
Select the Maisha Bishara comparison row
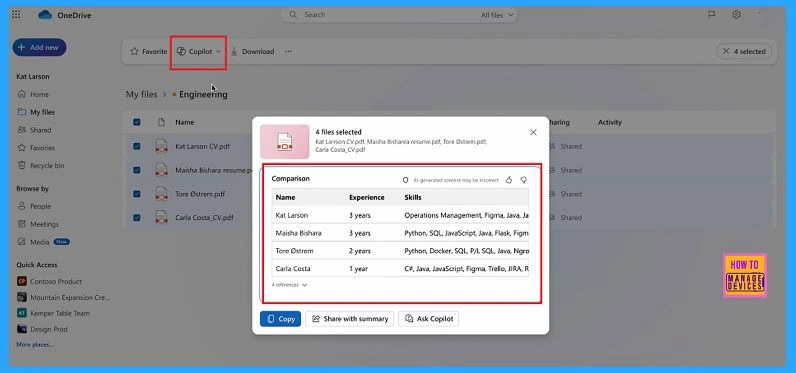[400, 233]
